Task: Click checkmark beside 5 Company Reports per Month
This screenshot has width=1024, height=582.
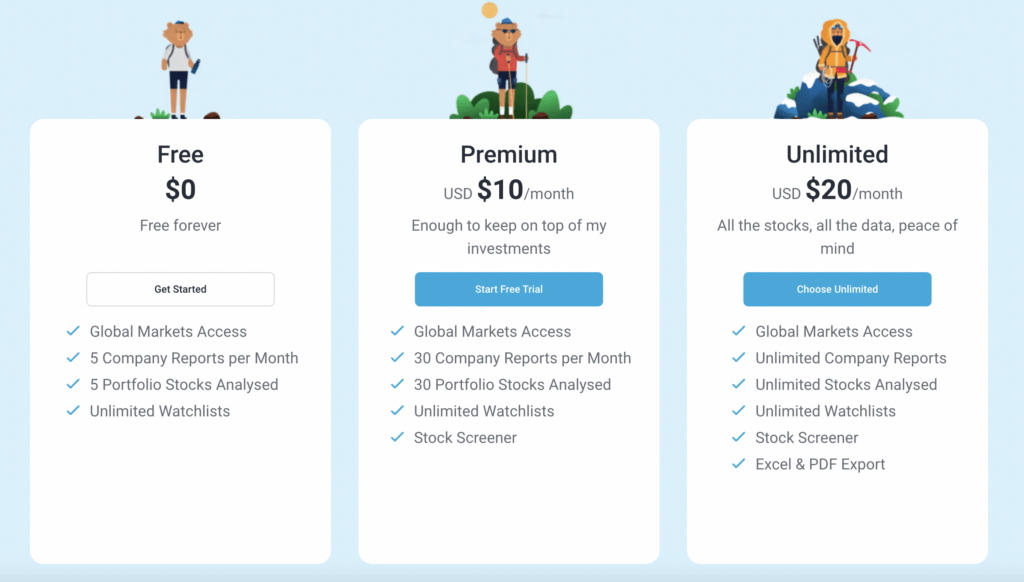Action: tap(73, 358)
